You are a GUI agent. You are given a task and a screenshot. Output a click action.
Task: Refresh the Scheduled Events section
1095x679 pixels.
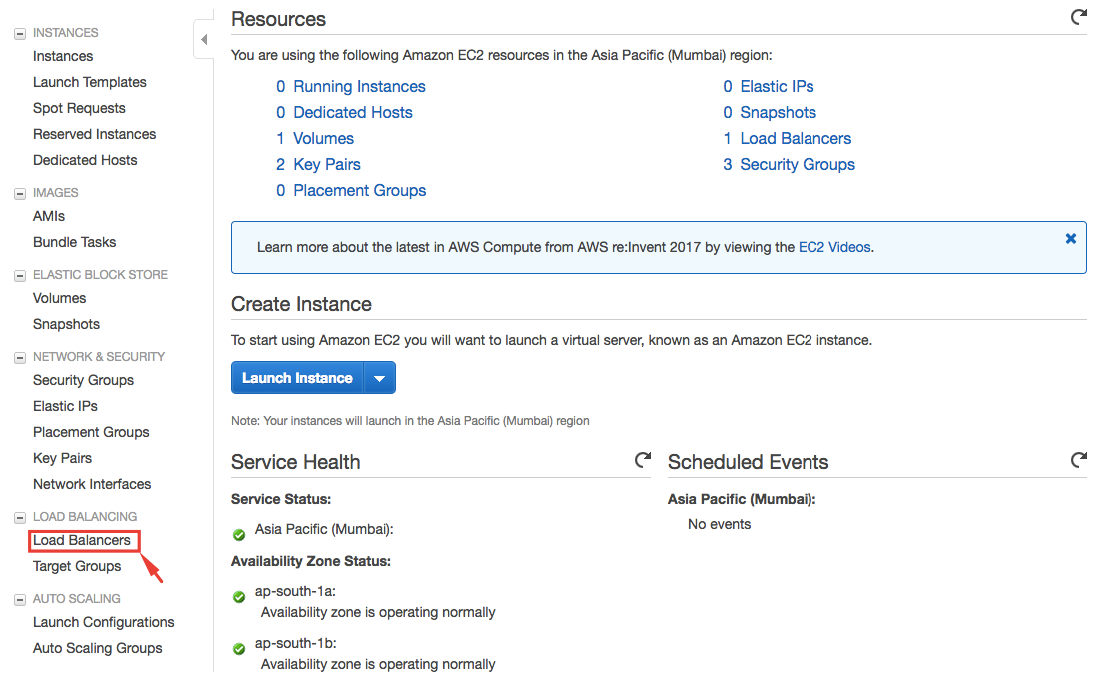click(1078, 460)
